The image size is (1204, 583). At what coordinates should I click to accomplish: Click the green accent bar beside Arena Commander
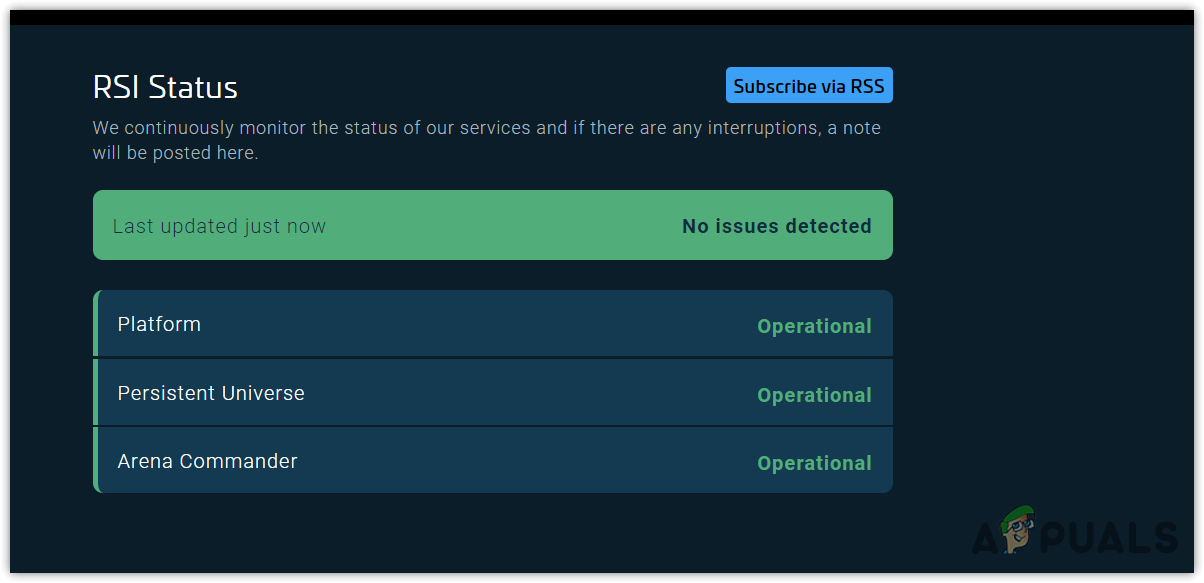[x=96, y=460]
